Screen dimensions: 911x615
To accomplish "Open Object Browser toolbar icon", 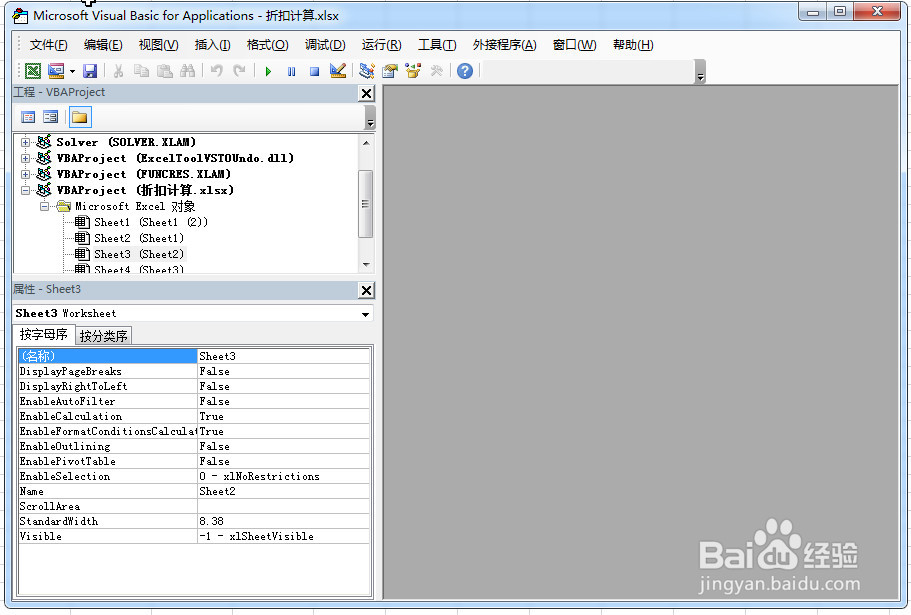I will click(x=413, y=71).
